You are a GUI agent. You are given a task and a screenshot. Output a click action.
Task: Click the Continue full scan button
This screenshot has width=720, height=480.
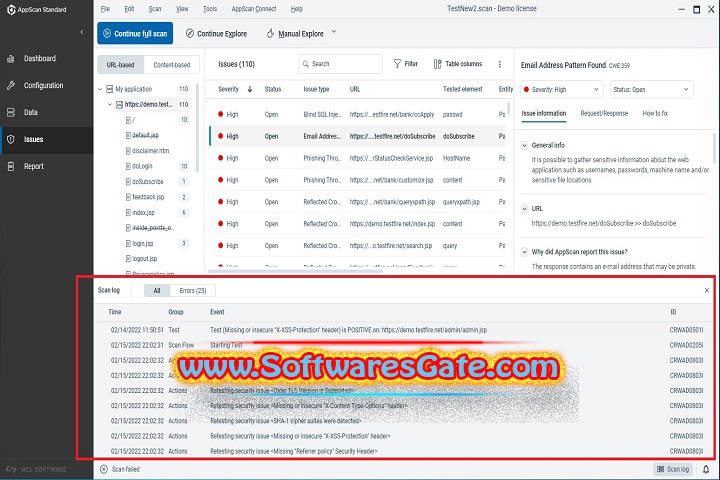tap(135, 34)
